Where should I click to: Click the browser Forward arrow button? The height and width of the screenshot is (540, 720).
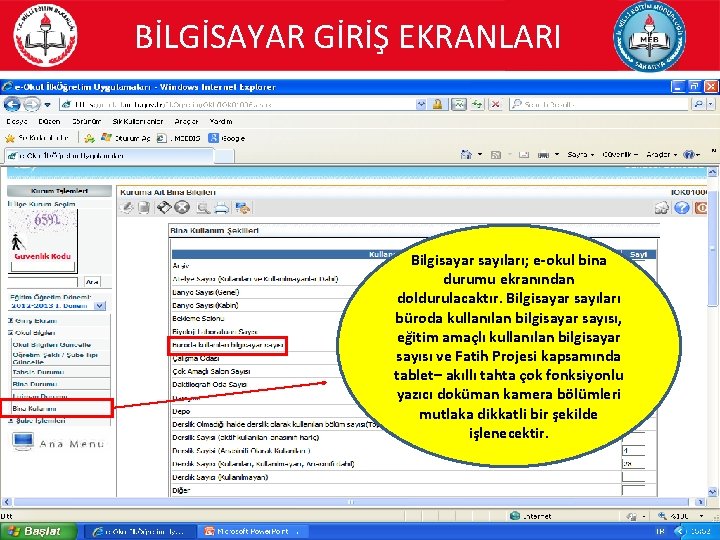pyautogui.click(x=31, y=105)
